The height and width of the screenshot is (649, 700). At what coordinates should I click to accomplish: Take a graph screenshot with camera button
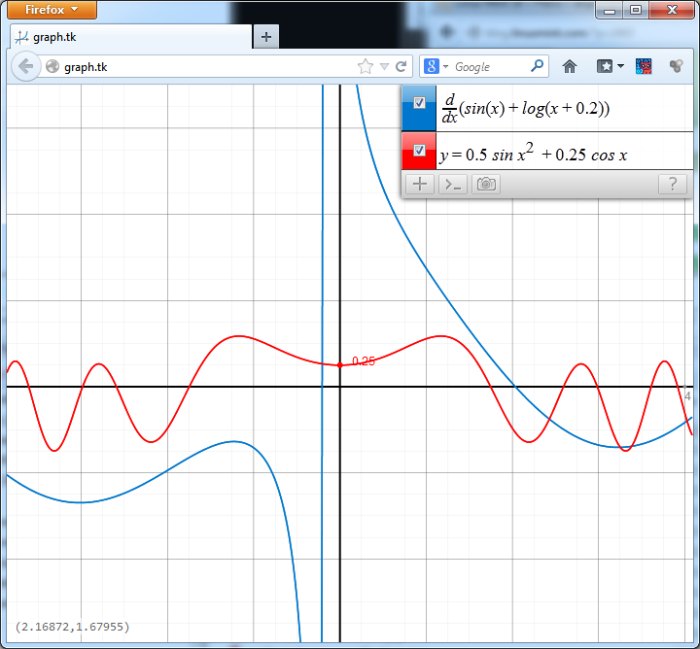(x=486, y=184)
